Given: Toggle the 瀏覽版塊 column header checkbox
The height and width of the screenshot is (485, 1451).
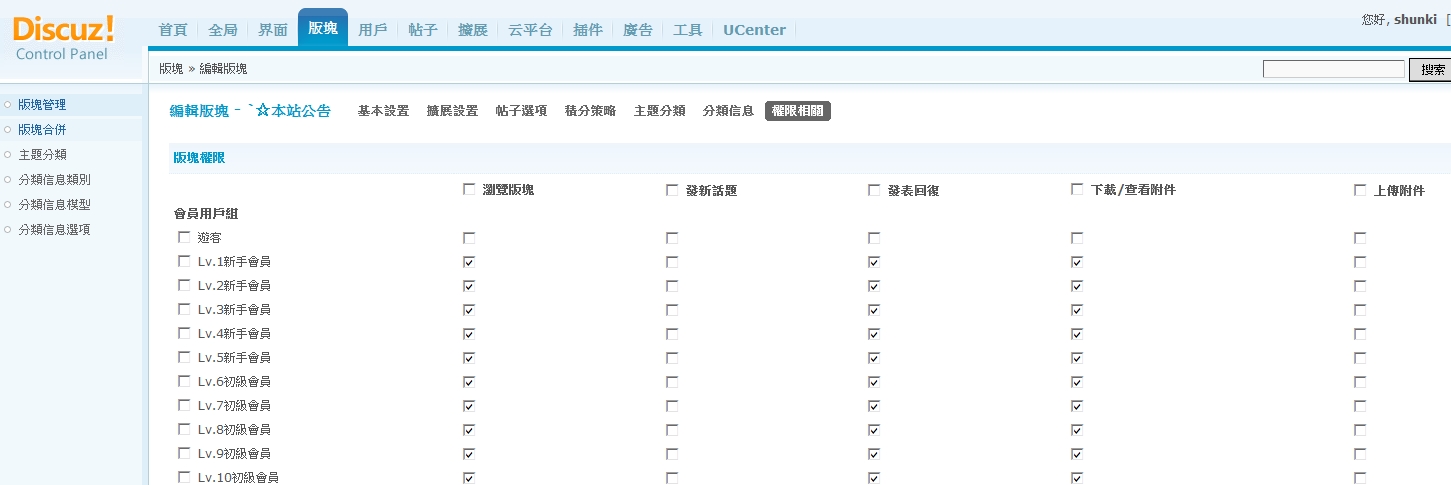Looking at the screenshot, I should [x=469, y=189].
